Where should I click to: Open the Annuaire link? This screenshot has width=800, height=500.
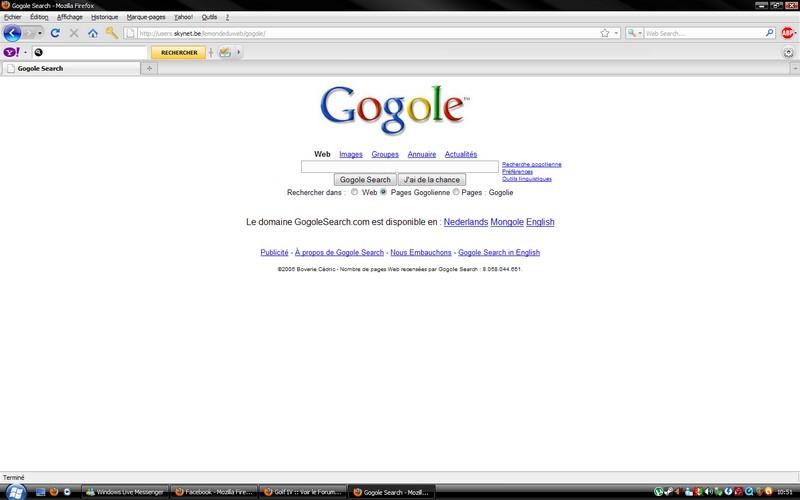pyautogui.click(x=422, y=154)
